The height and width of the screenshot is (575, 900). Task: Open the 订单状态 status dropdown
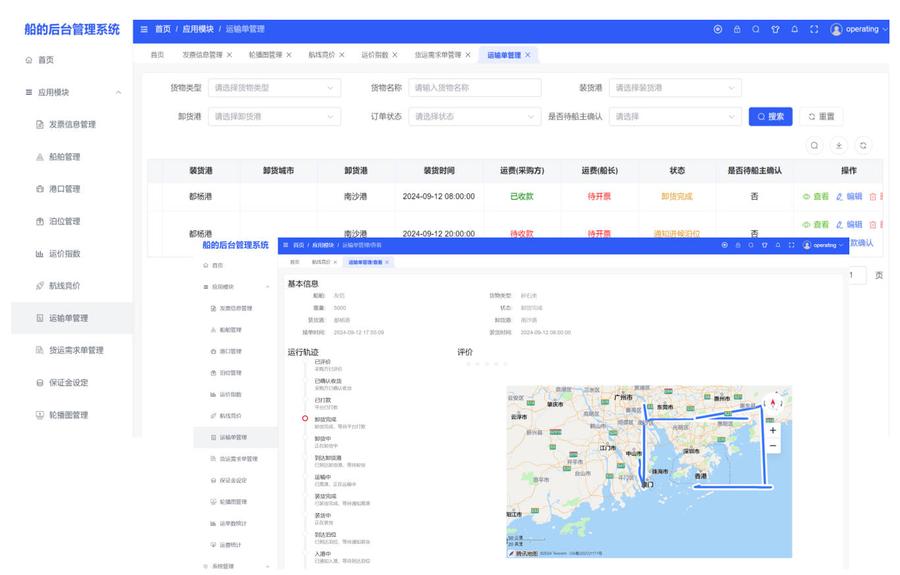(475, 116)
